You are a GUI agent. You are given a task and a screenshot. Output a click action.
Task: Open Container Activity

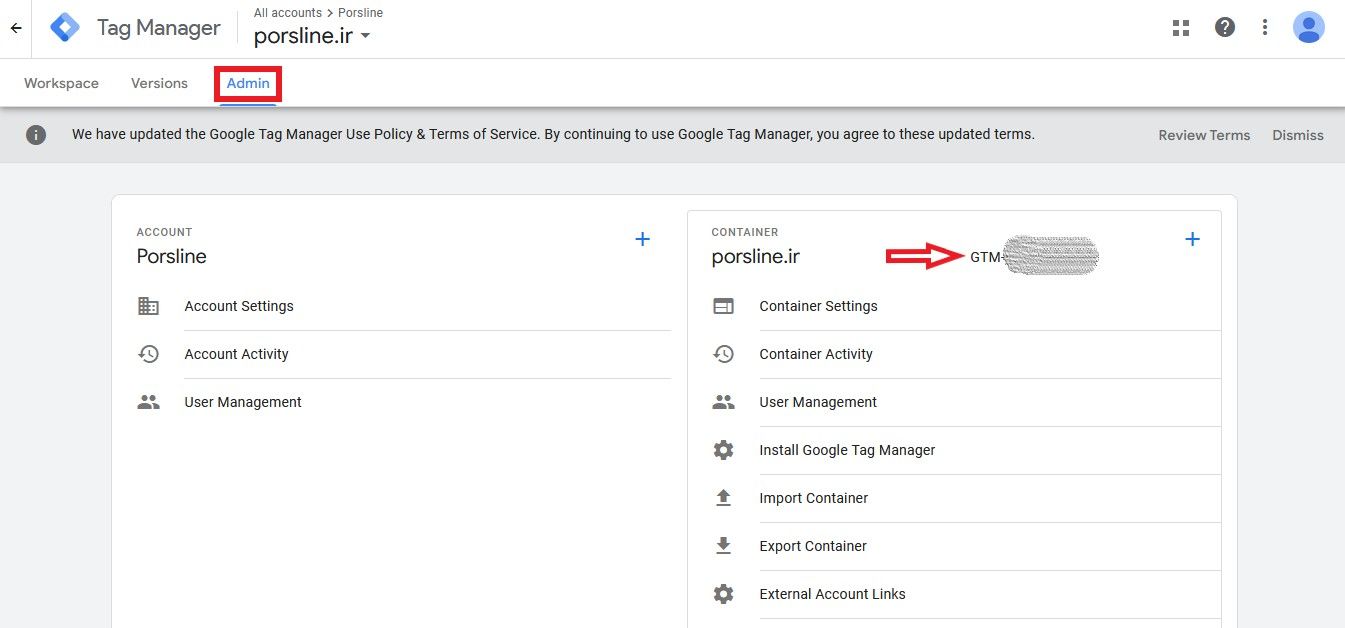[x=816, y=354]
